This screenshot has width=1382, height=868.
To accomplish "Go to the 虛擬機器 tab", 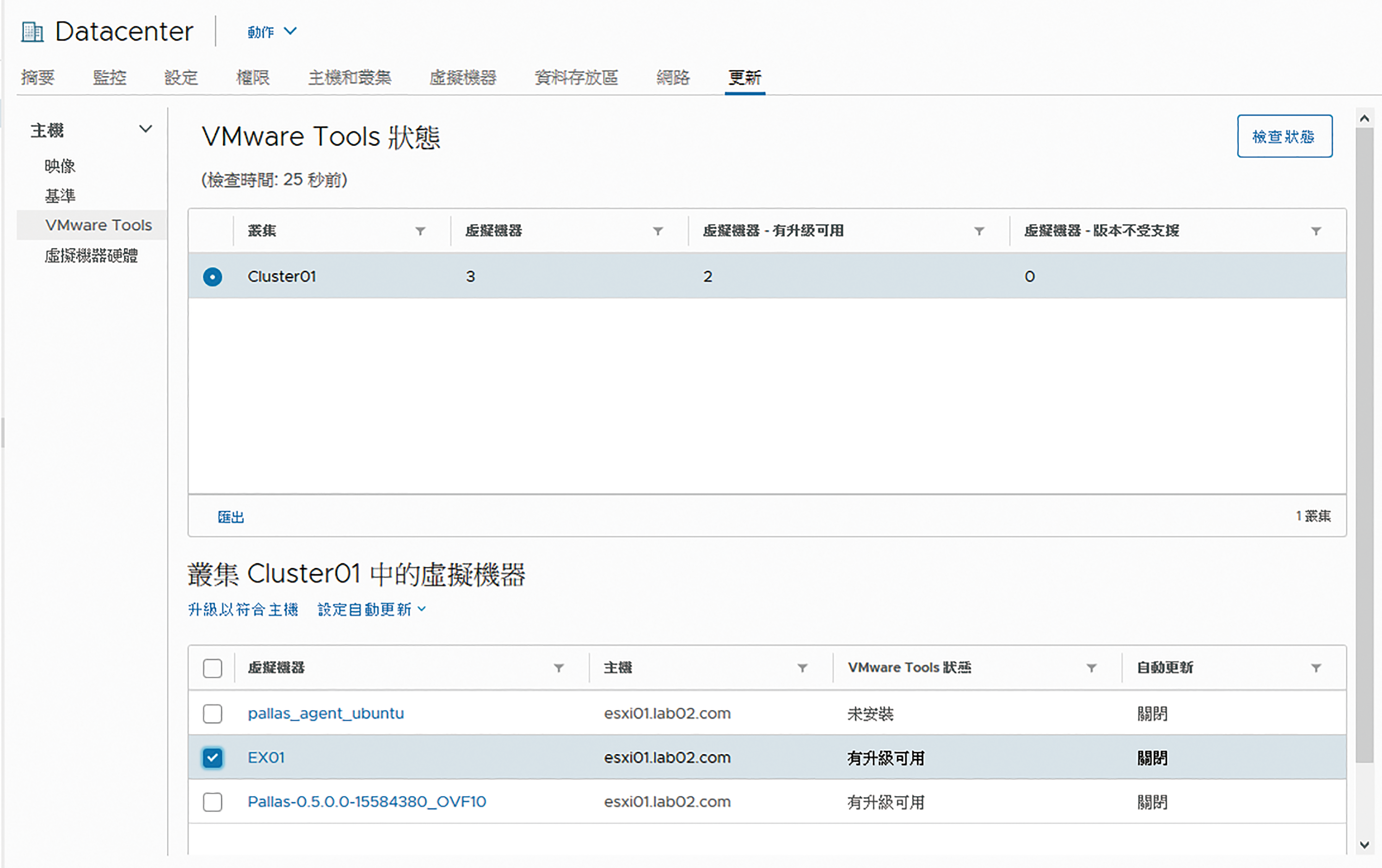I will (x=463, y=78).
